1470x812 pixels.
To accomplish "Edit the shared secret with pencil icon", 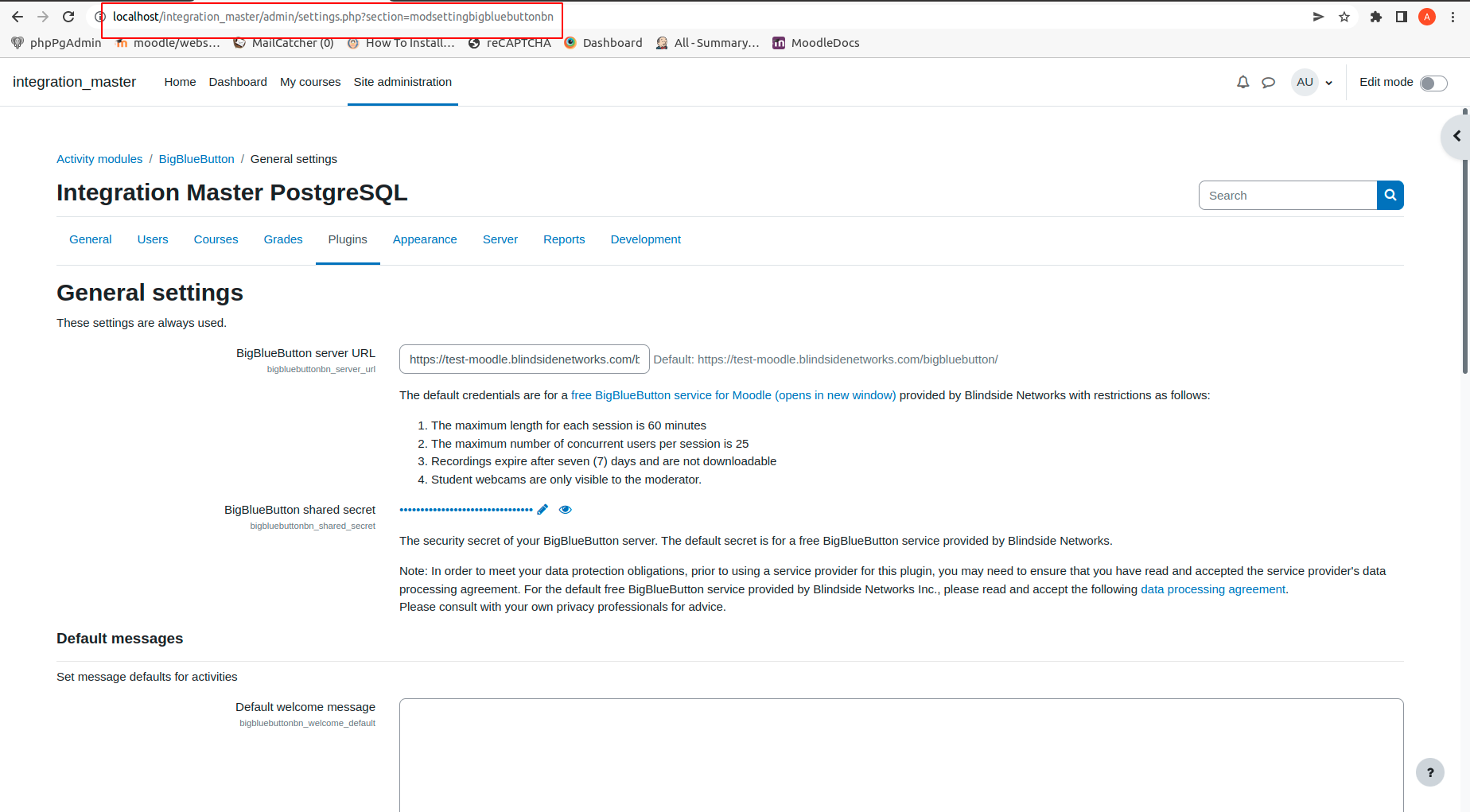I will click(542, 510).
